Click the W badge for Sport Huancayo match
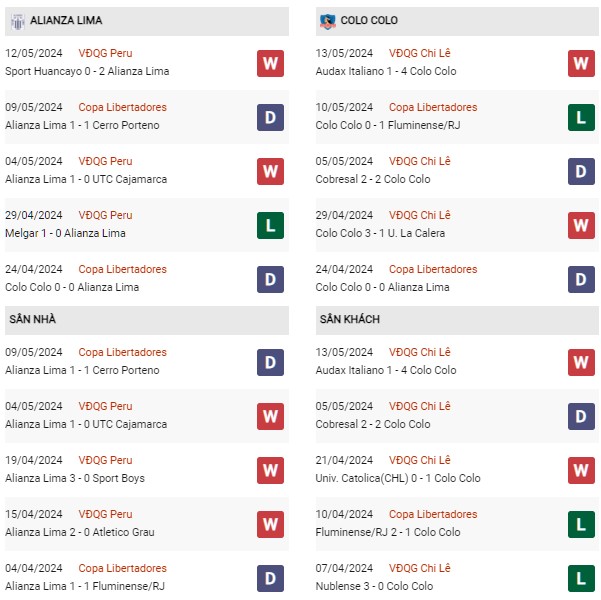601x600 pixels. coord(270,63)
